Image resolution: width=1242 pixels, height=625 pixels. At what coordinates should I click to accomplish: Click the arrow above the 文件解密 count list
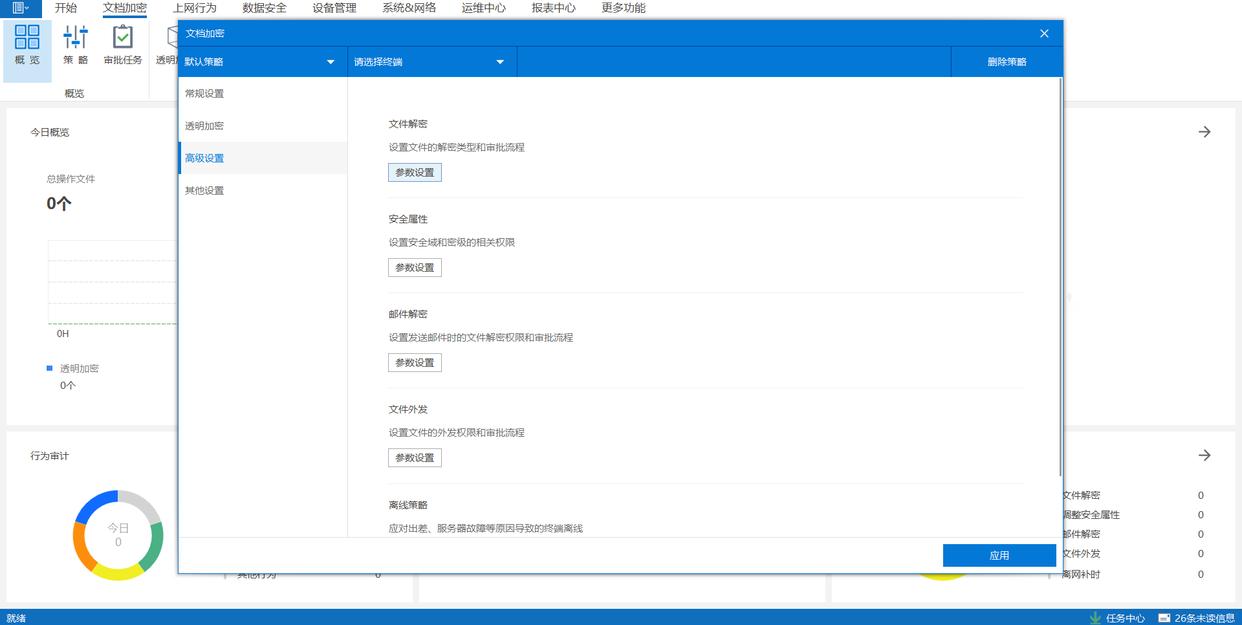click(1204, 455)
